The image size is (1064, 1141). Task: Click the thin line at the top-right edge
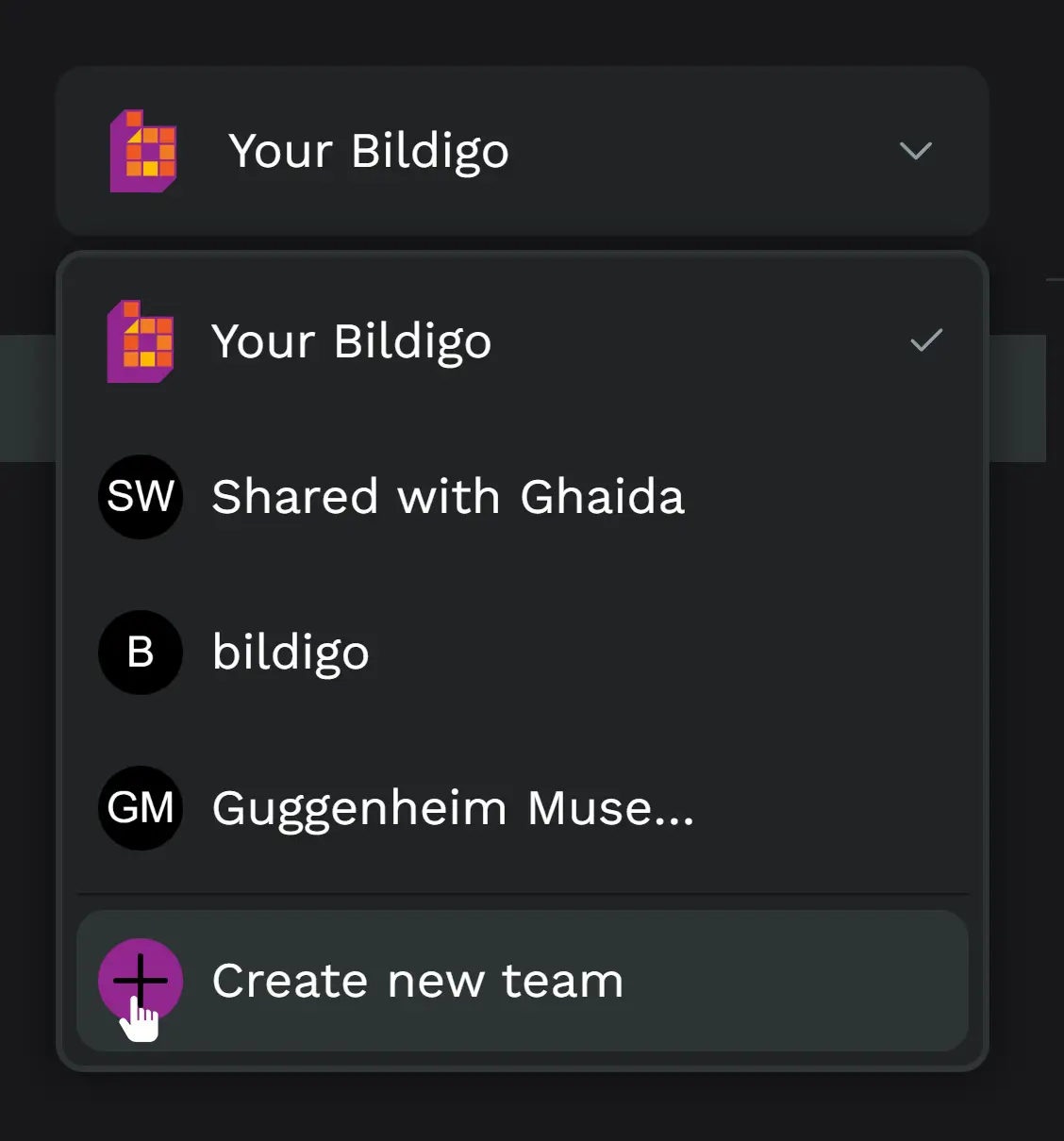[x=1055, y=279]
